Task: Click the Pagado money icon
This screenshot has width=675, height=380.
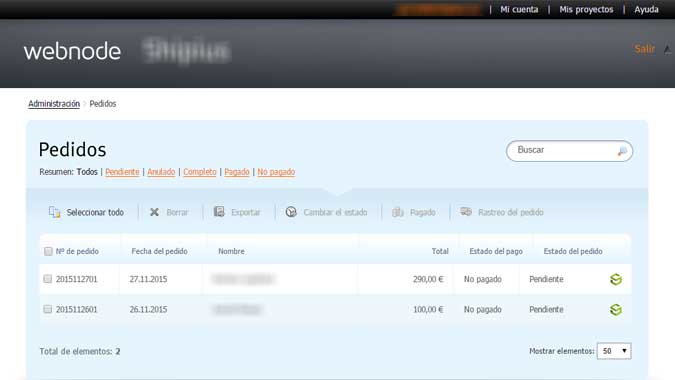Action: point(398,212)
